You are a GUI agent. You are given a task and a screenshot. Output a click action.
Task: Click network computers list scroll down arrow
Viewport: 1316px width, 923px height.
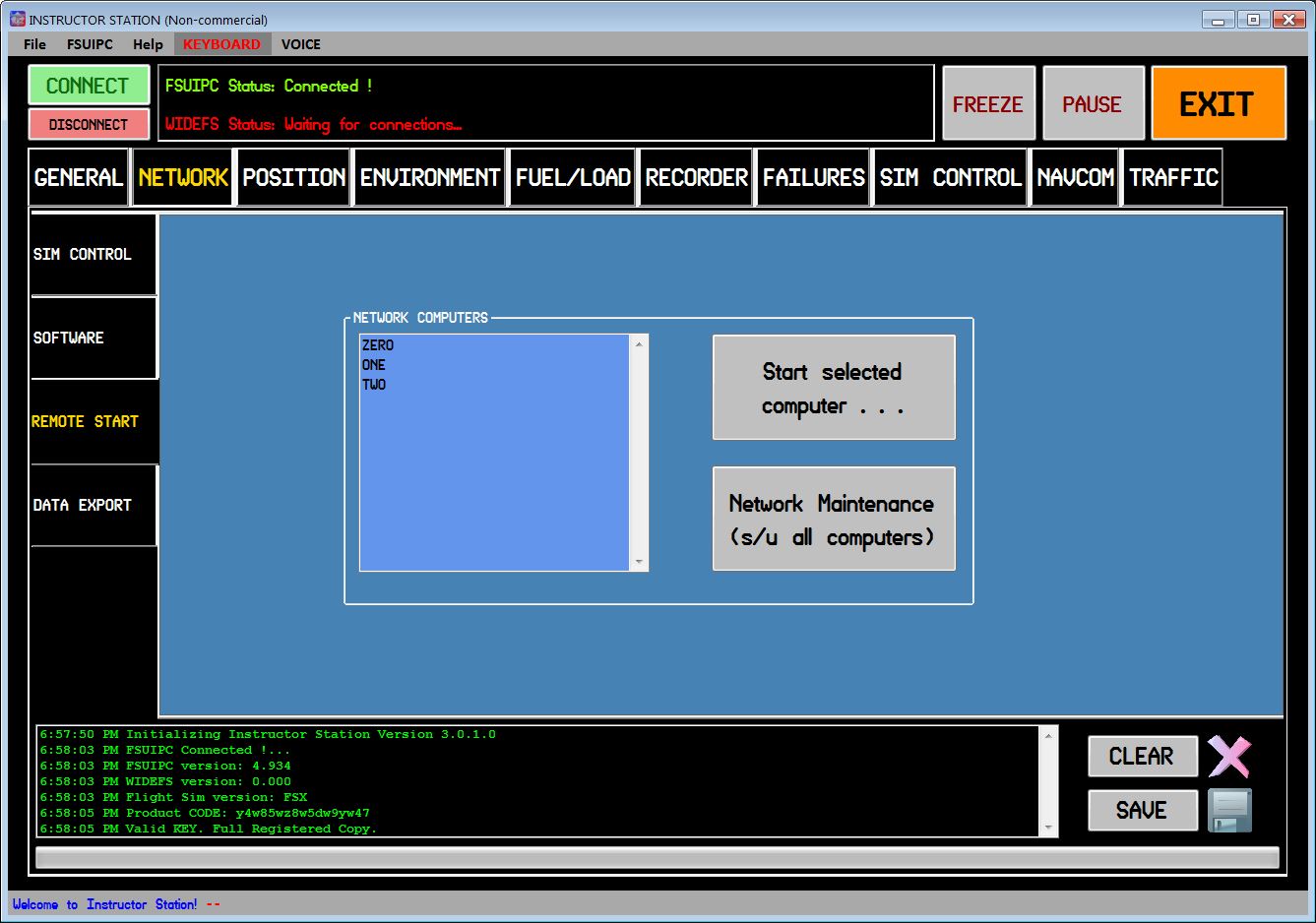639,562
